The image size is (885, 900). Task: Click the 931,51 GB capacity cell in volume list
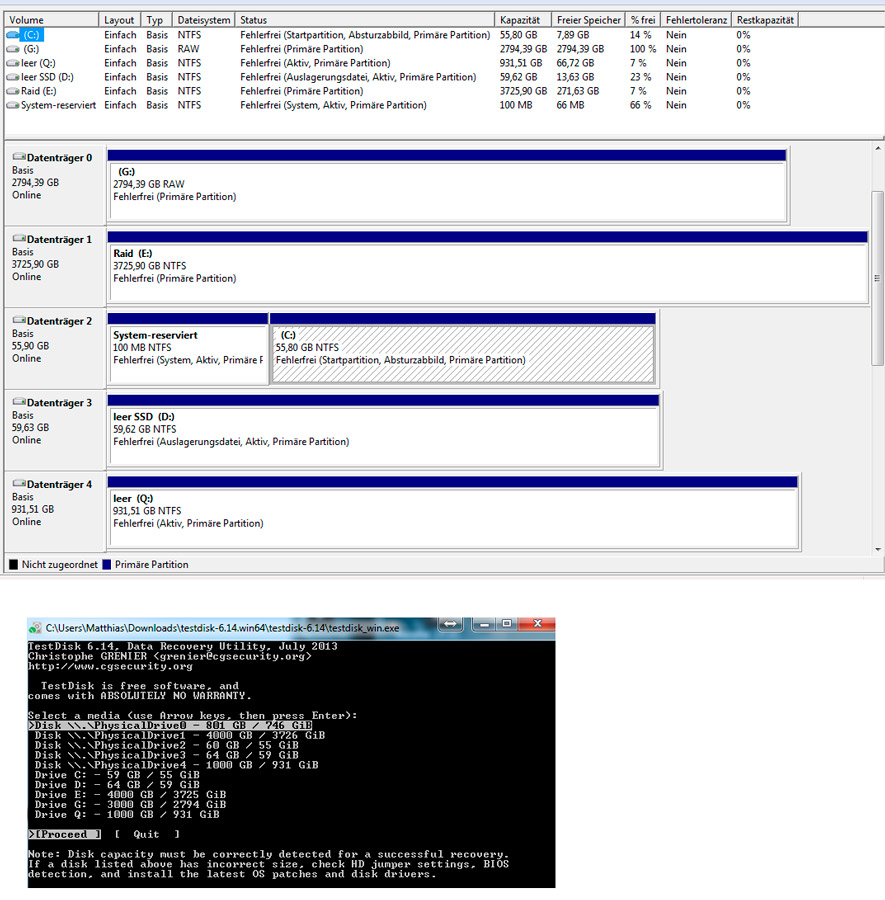[521, 63]
